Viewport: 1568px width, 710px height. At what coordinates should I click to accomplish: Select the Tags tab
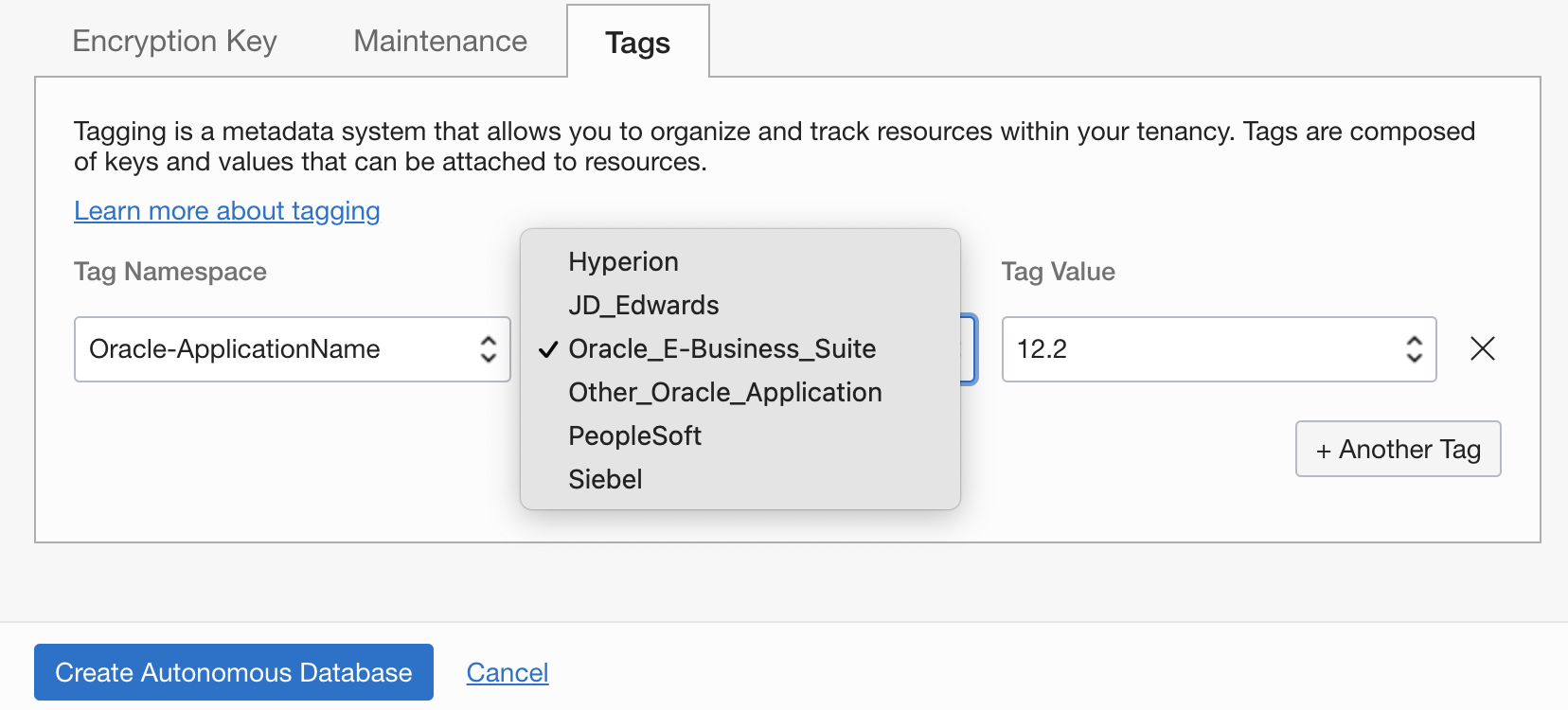click(638, 43)
